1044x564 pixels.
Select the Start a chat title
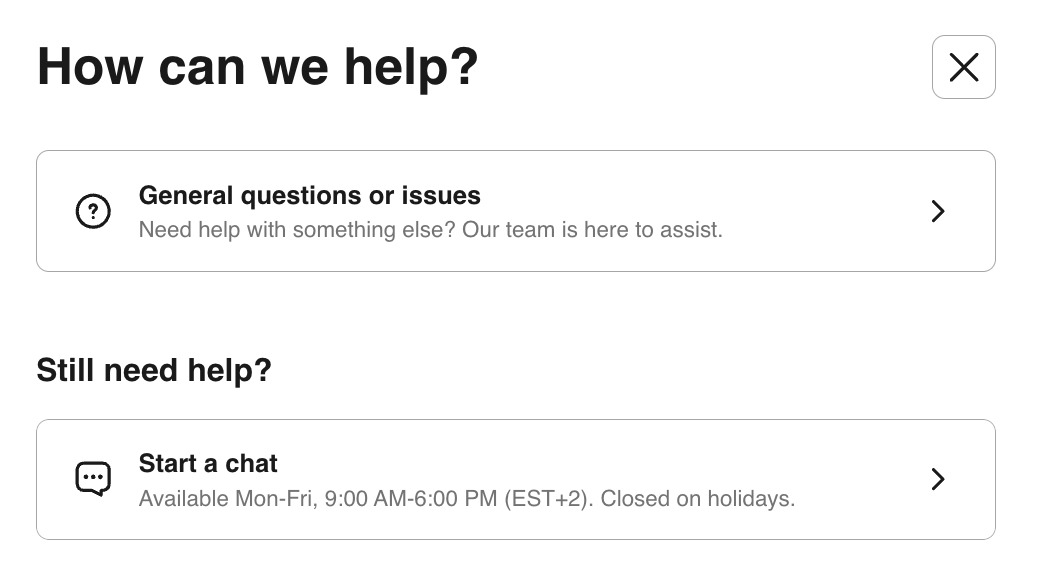pos(208,463)
